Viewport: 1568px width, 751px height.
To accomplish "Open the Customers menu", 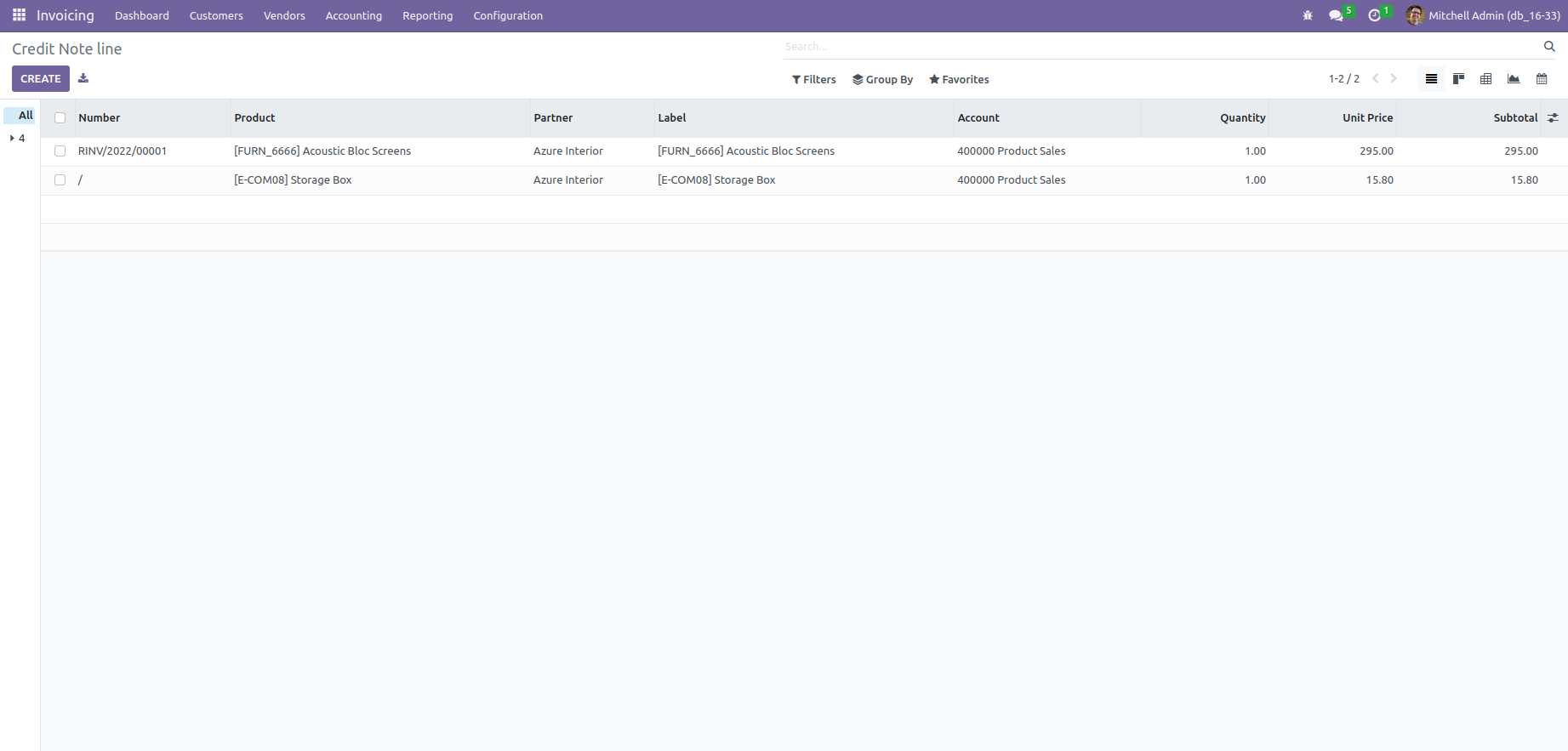I will [216, 15].
